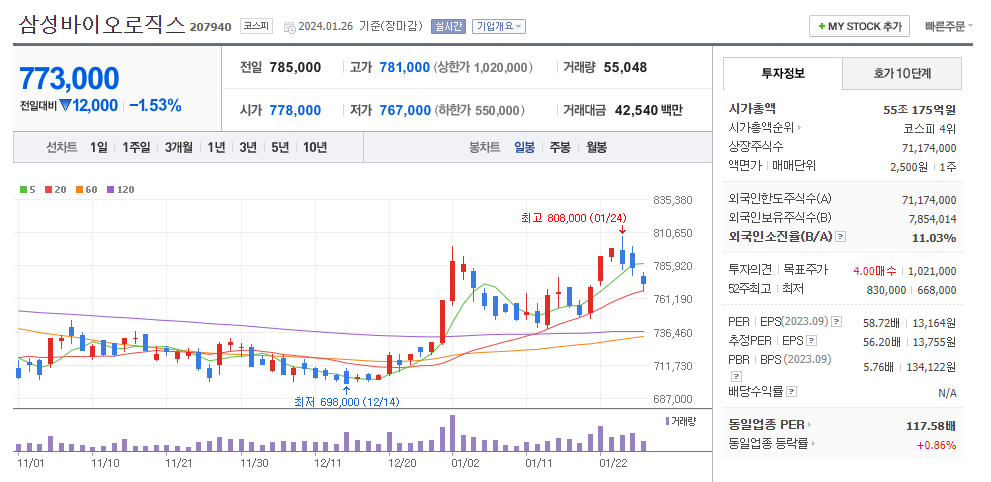Select the 1주일 line chart
This screenshot has width=991, height=482.
pyautogui.click(x=137, y=147)
